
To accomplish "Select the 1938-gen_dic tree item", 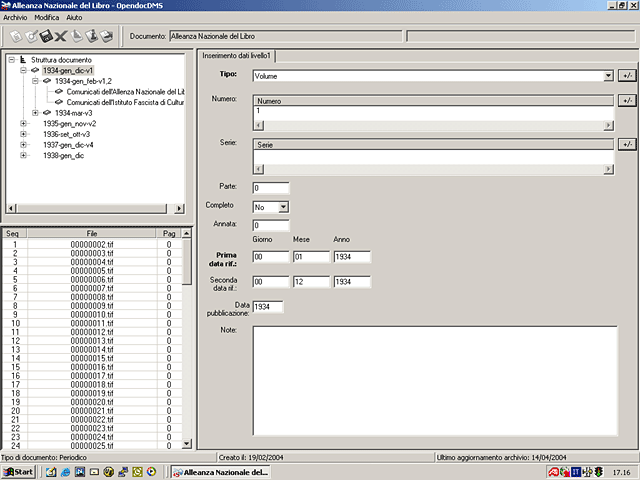I will [x=63, y=155].
